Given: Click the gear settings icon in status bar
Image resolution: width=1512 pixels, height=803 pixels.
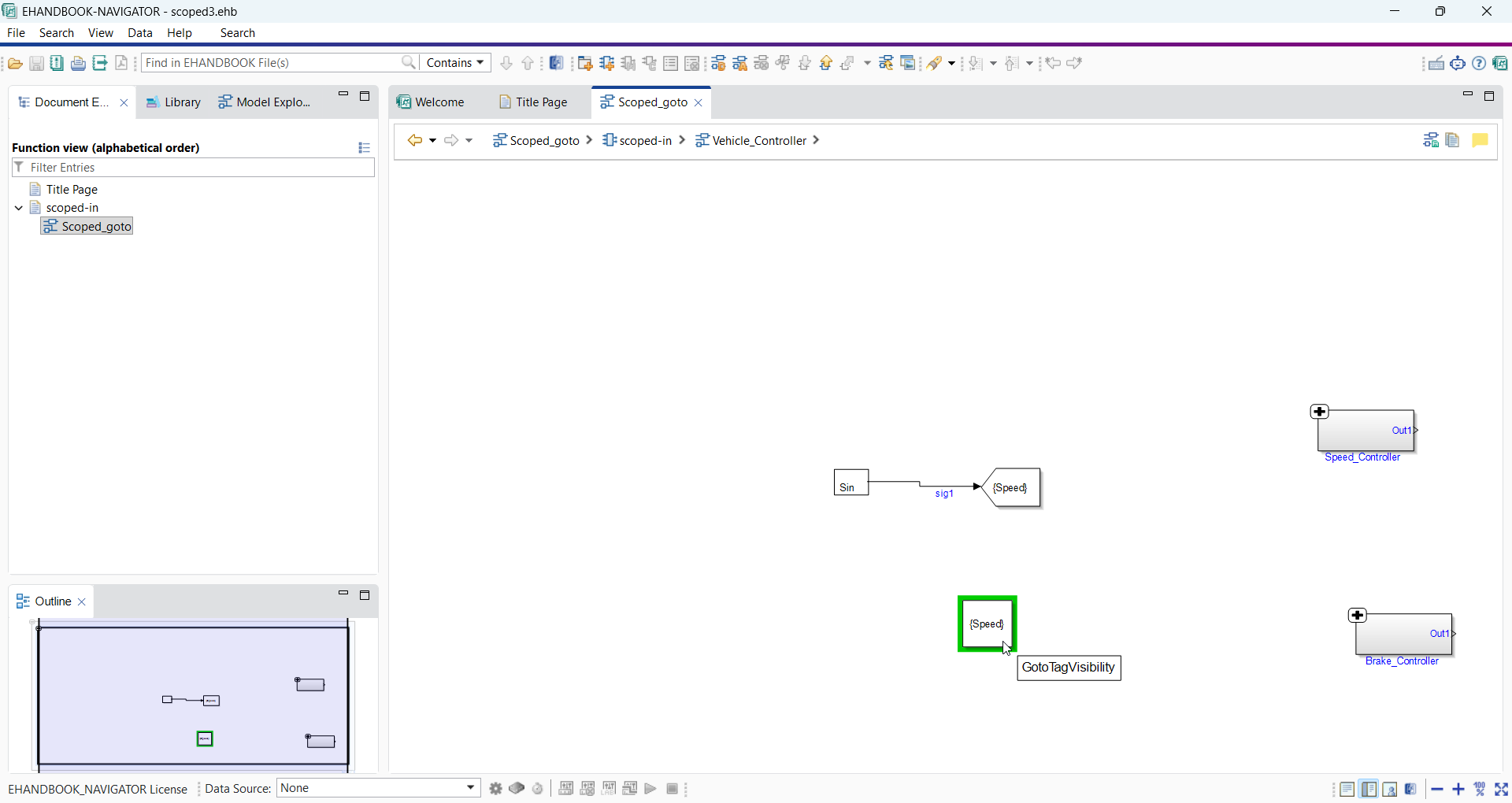Looking at the screenshot, I should (495, 789).
